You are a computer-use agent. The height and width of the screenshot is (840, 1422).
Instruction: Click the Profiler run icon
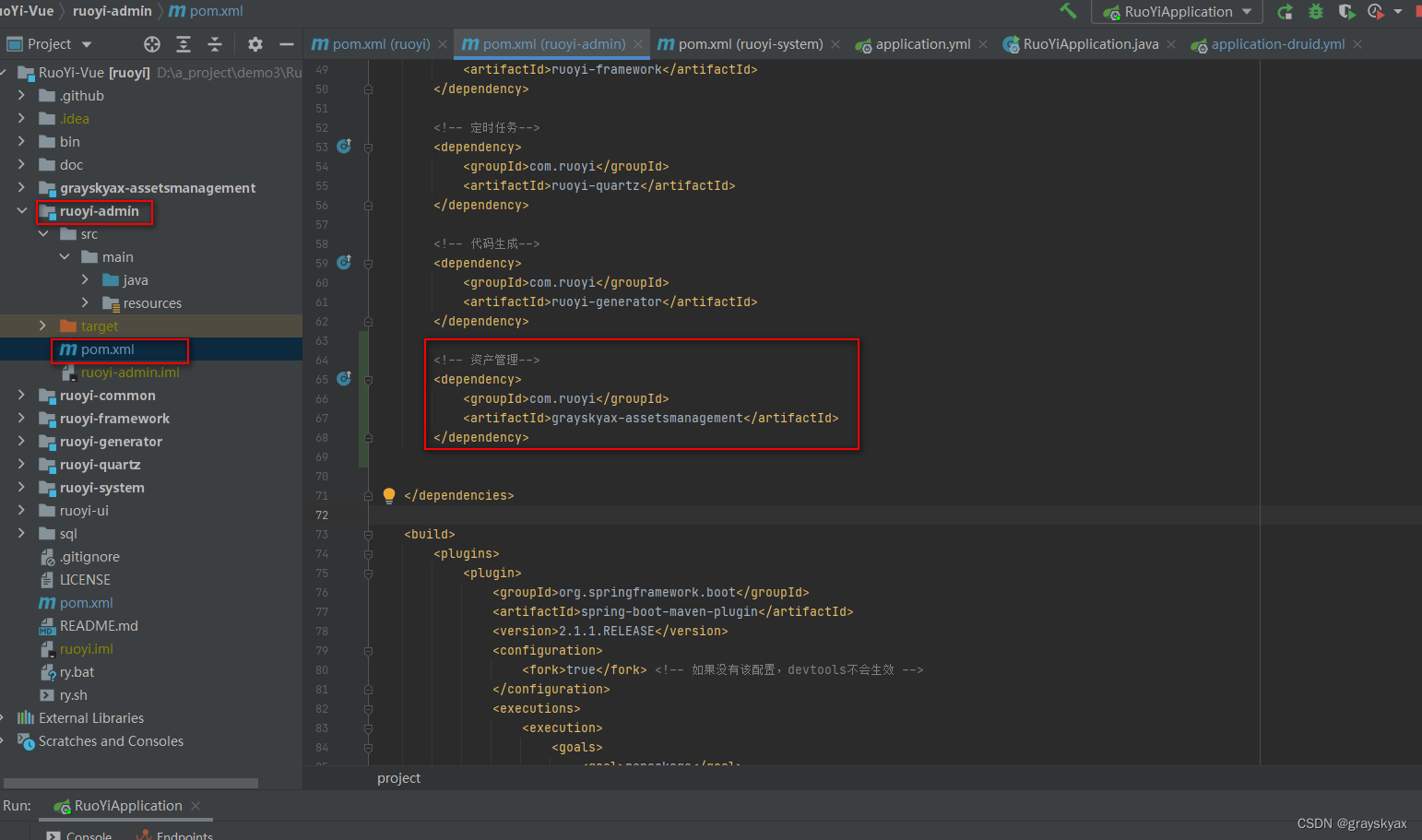tap(1375, 12)
